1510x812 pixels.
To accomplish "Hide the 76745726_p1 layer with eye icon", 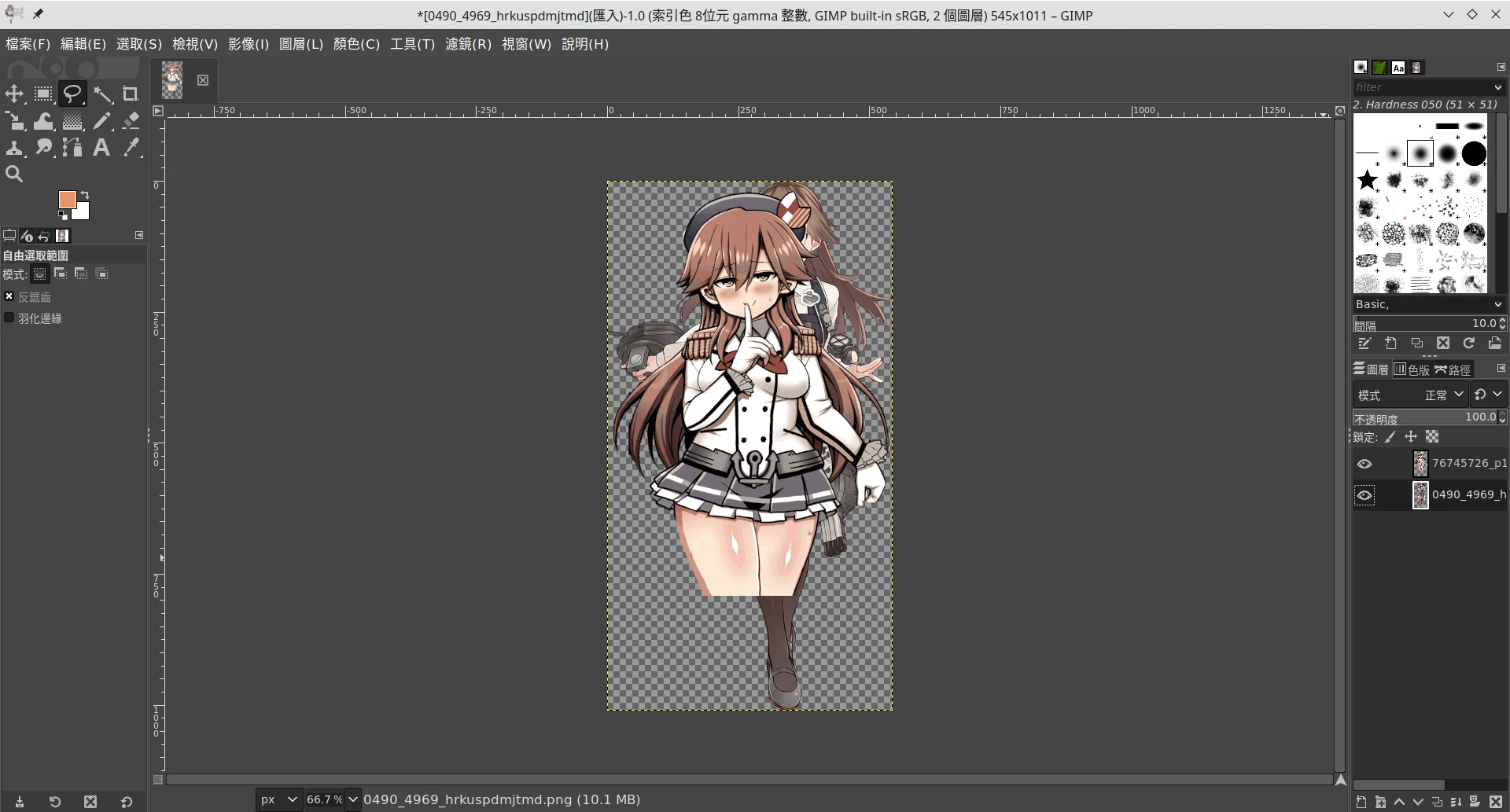I will click(x=1365, y=464).
